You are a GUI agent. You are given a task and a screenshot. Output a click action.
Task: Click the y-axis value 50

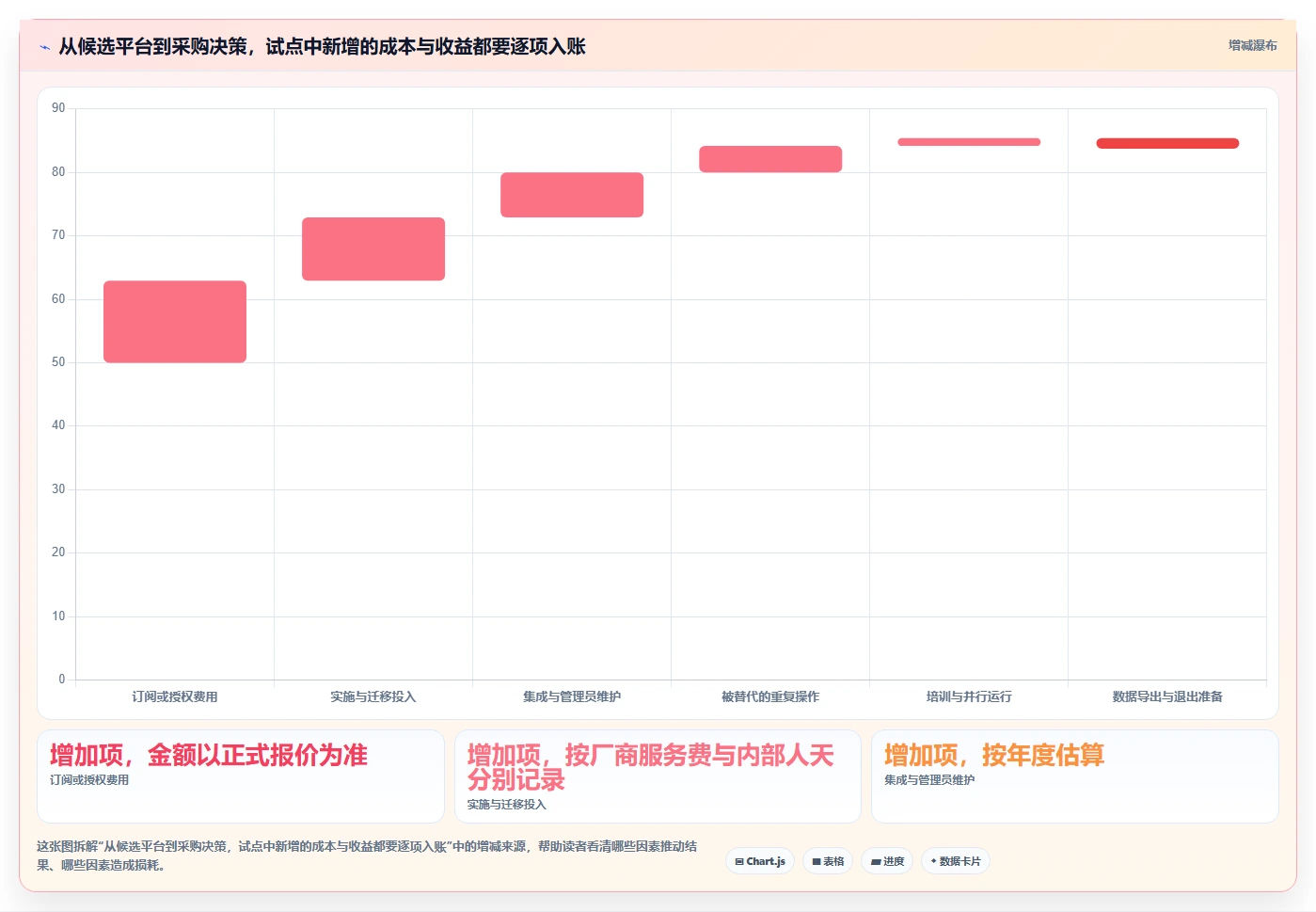coord(58,362)
